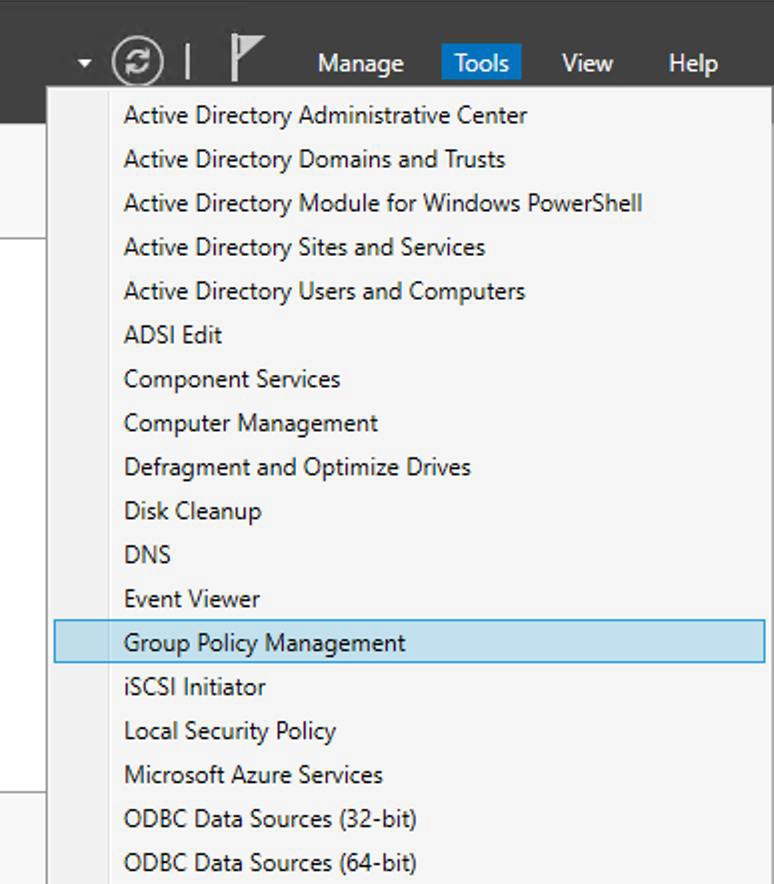Close the Tools menu via its header

481,62
